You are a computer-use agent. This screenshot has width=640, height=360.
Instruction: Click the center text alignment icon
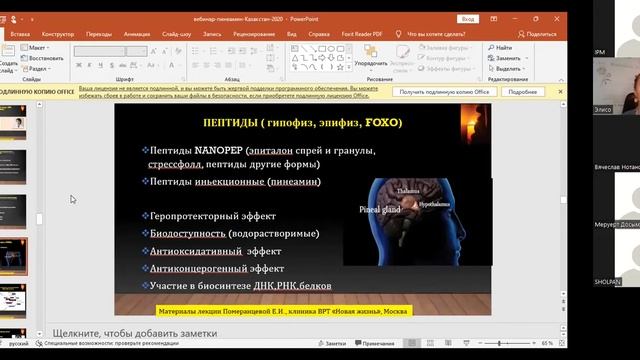click(206, 65)
